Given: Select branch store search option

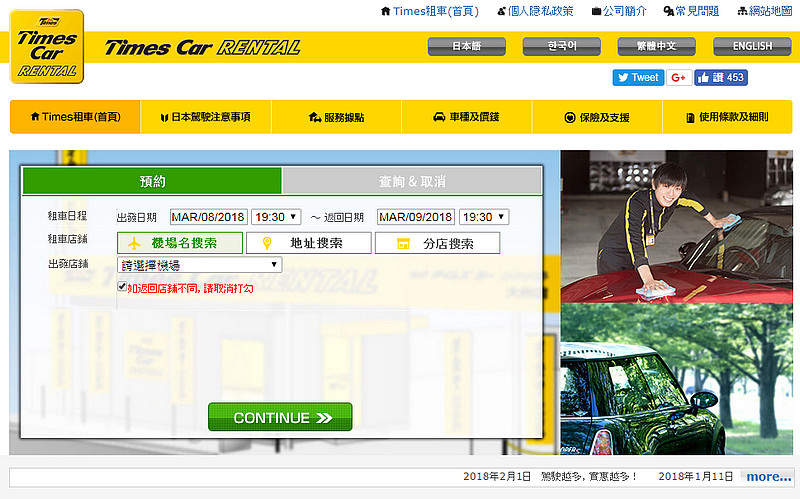Looking at the screenshot, I should point(437,243).
